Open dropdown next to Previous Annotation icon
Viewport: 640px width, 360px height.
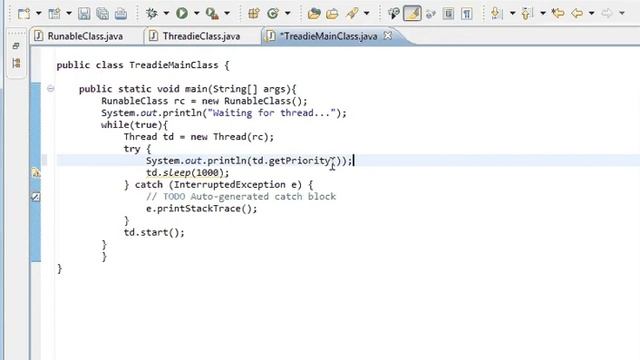pos(543,13)
